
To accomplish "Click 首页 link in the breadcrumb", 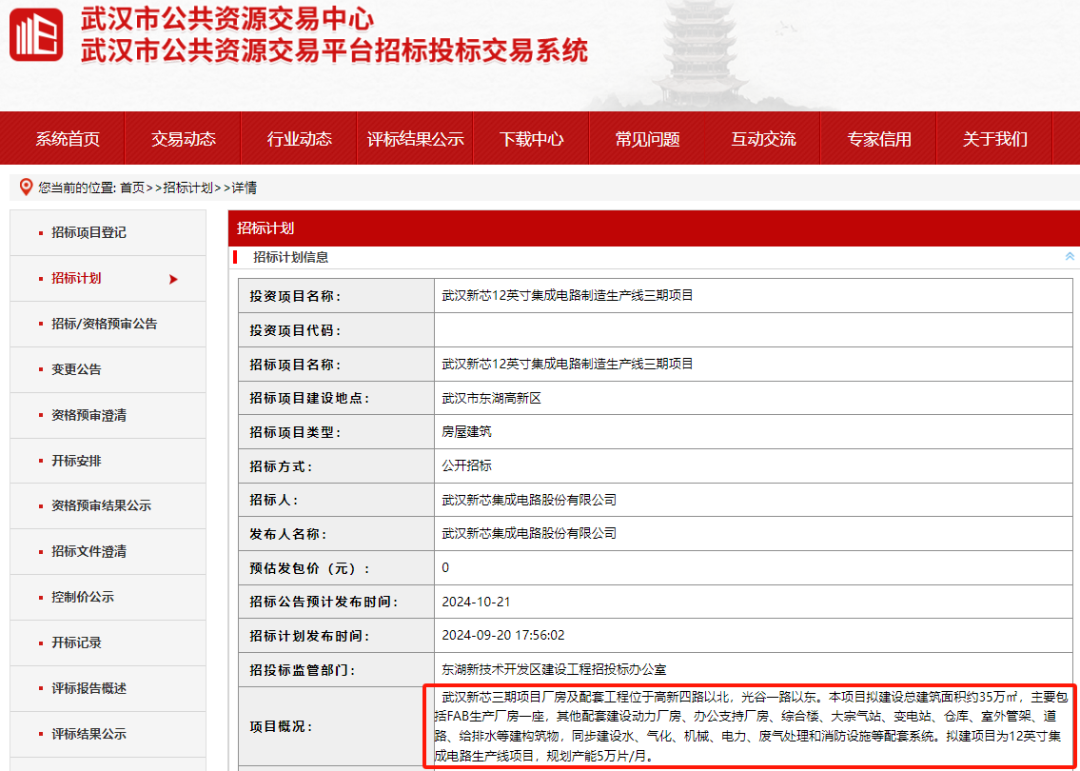I will coord(132,188).
